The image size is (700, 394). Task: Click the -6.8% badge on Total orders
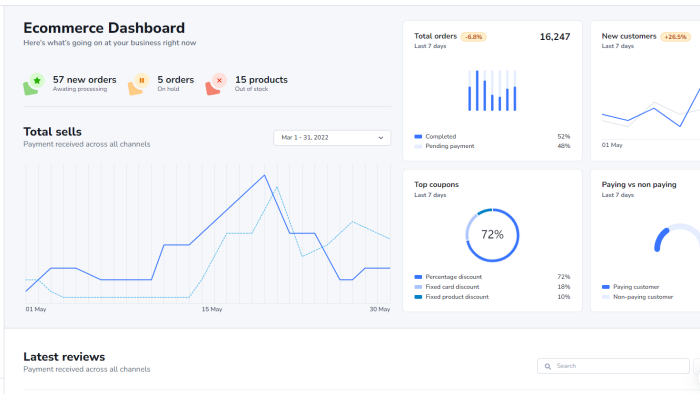click(473, 37)
